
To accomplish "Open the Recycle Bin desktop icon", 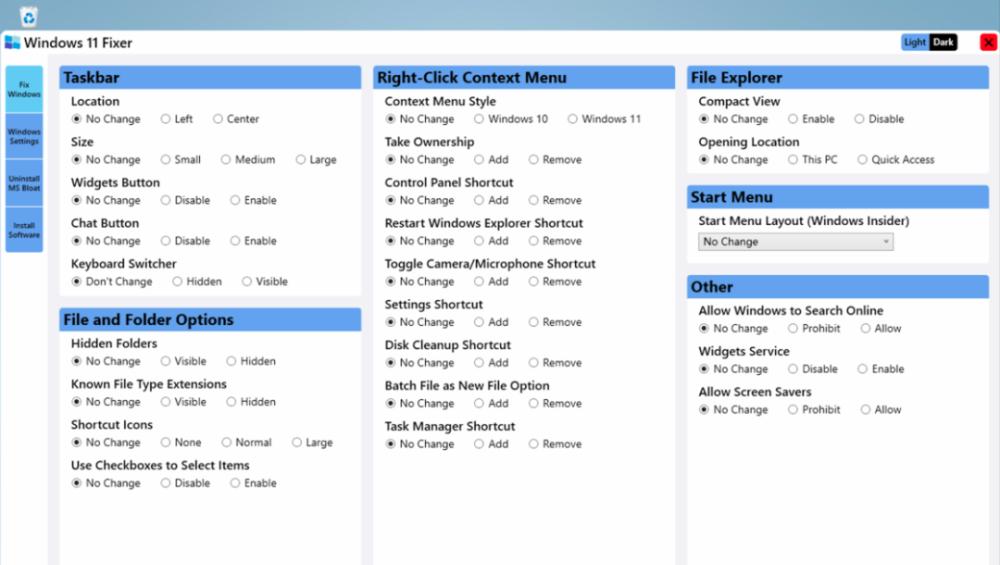I will [x=29, y=17].
